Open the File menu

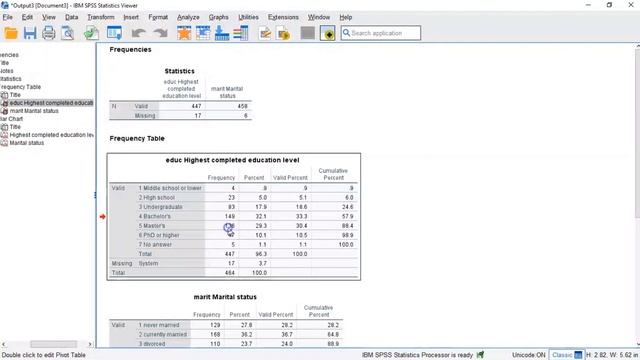tap(7, 17)
